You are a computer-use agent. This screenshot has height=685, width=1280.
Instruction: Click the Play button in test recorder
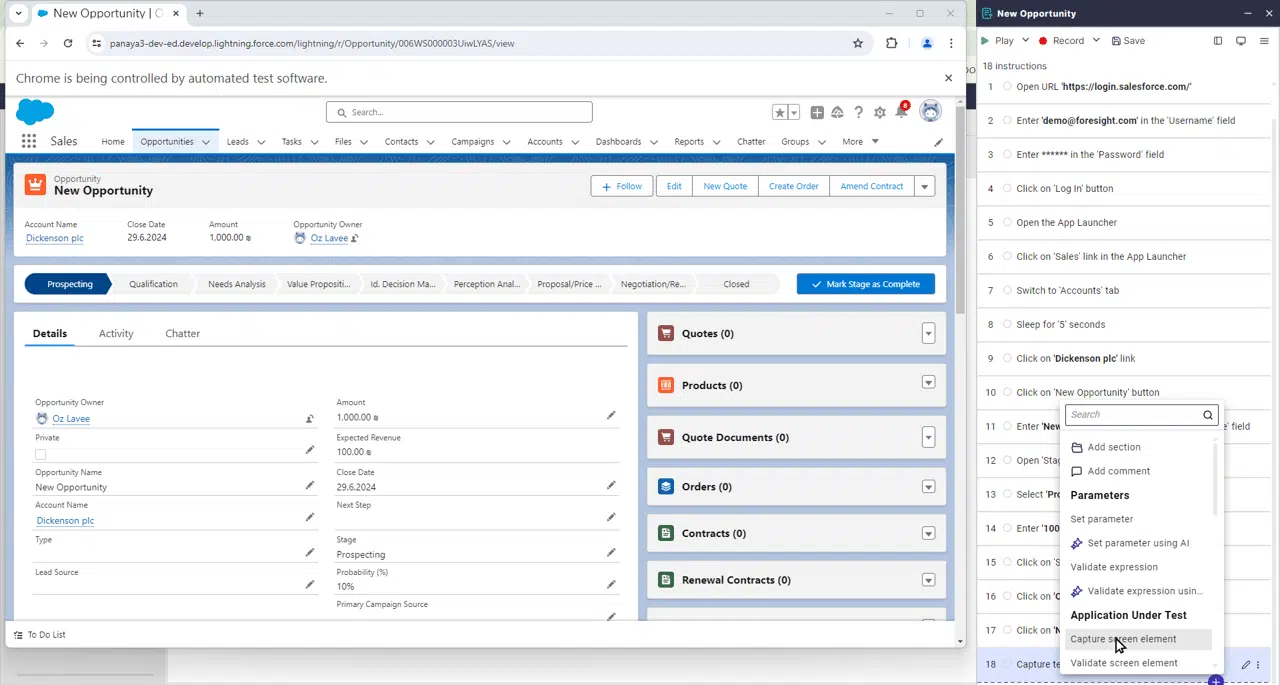point(997,41)
